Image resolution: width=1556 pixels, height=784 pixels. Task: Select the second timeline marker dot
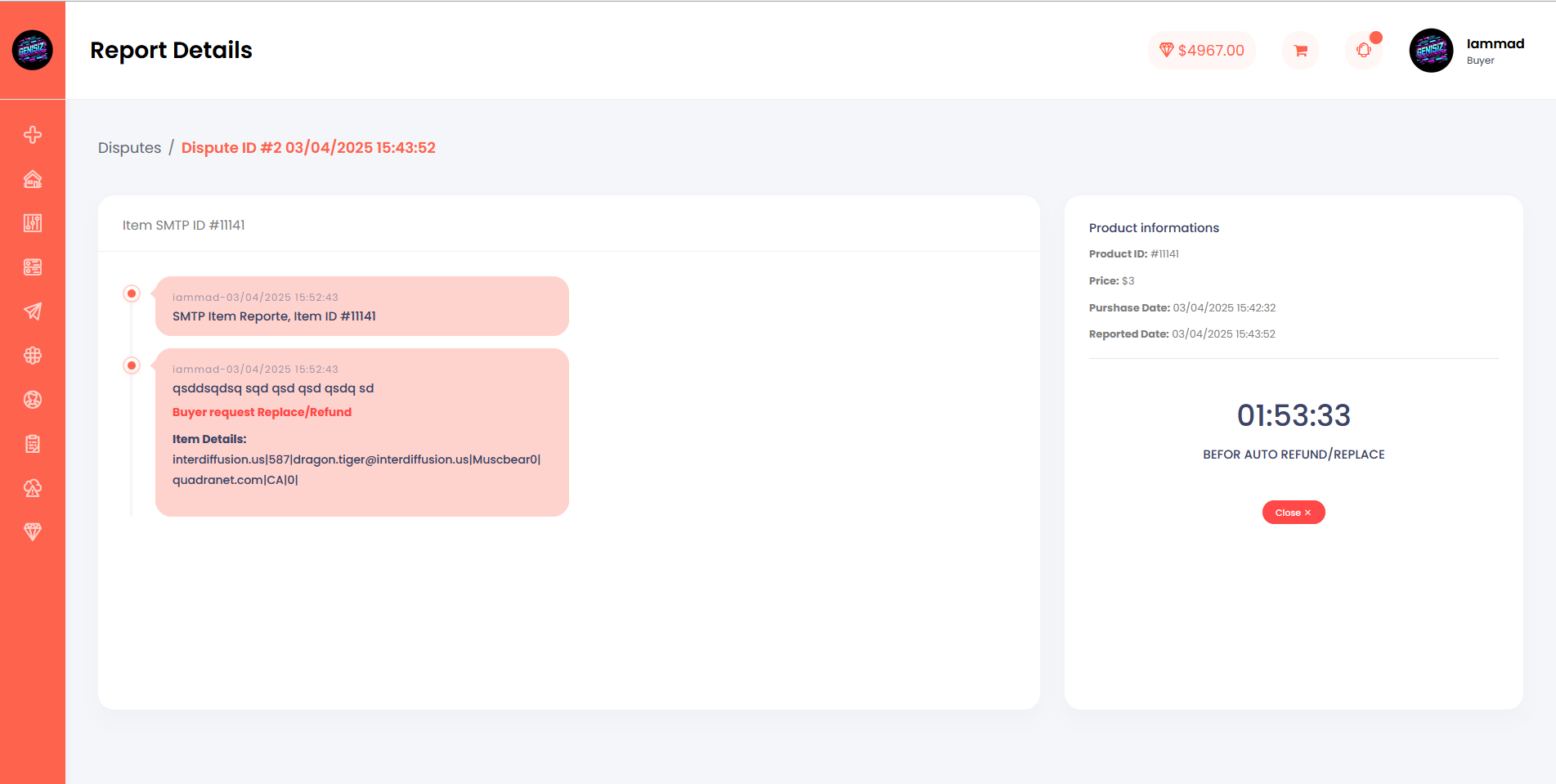132,365
